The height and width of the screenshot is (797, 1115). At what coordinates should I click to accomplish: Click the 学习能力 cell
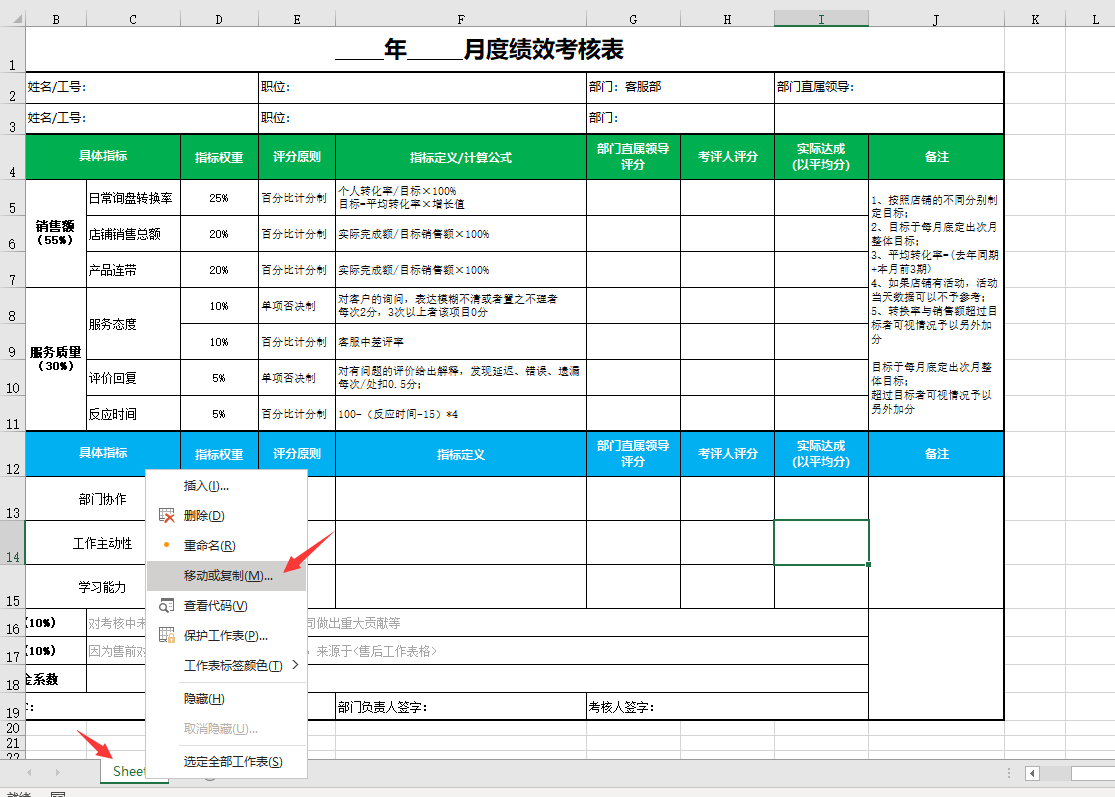pyautogui.click(x=103, y=587)
